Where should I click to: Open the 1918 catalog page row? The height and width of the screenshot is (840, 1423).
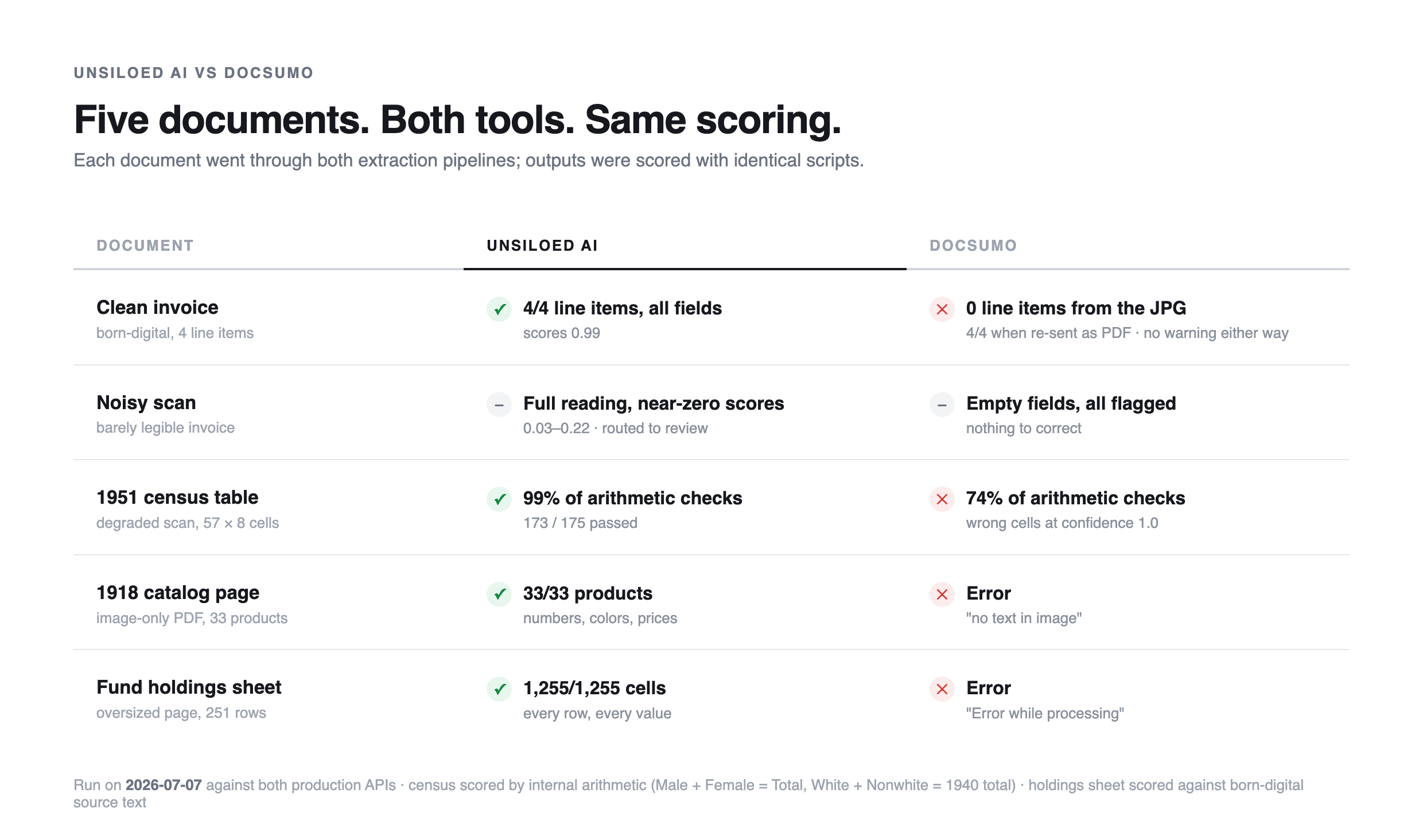[711, 602]
